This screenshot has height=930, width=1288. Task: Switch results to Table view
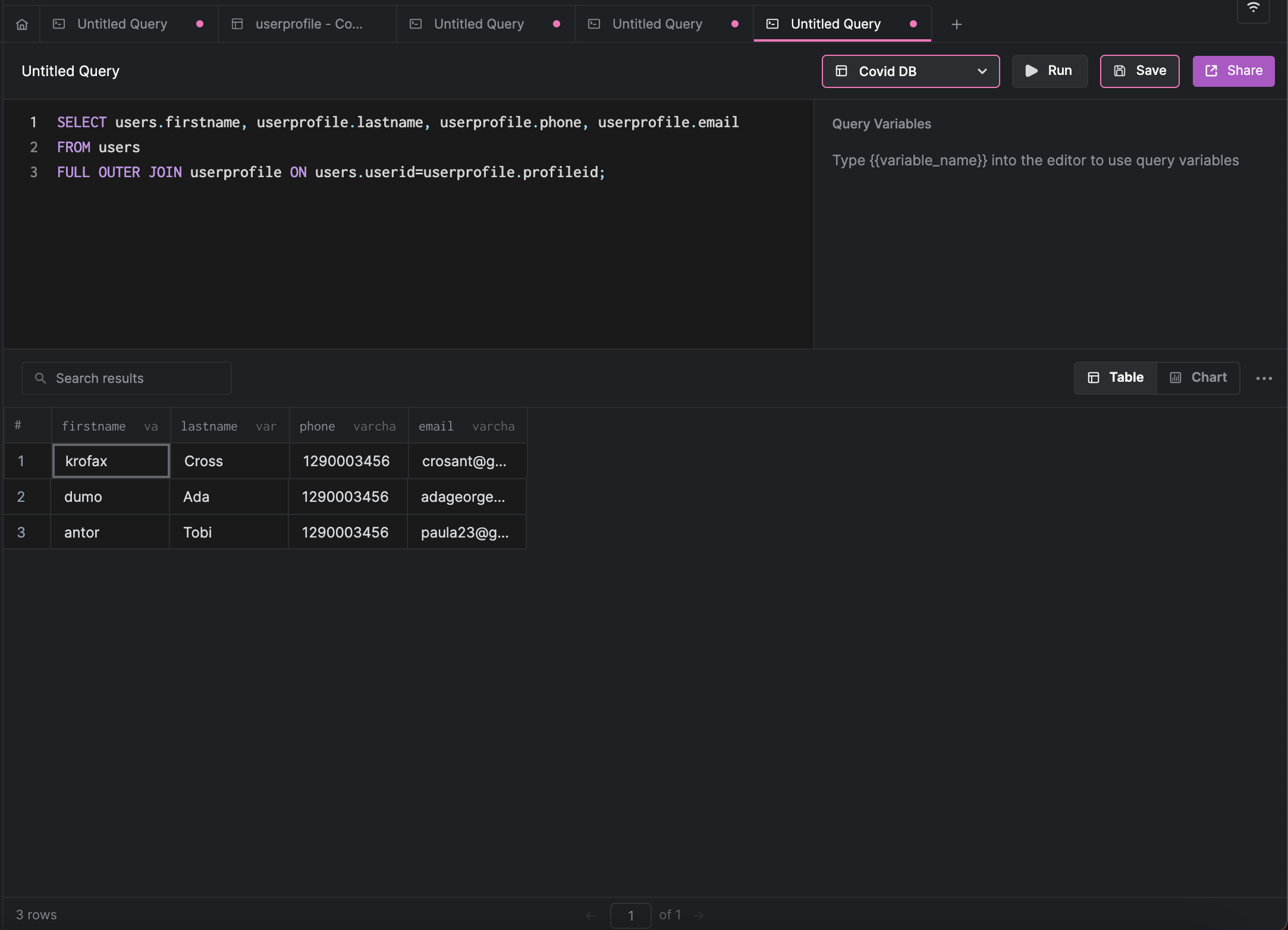click(x=1116, y=378)
